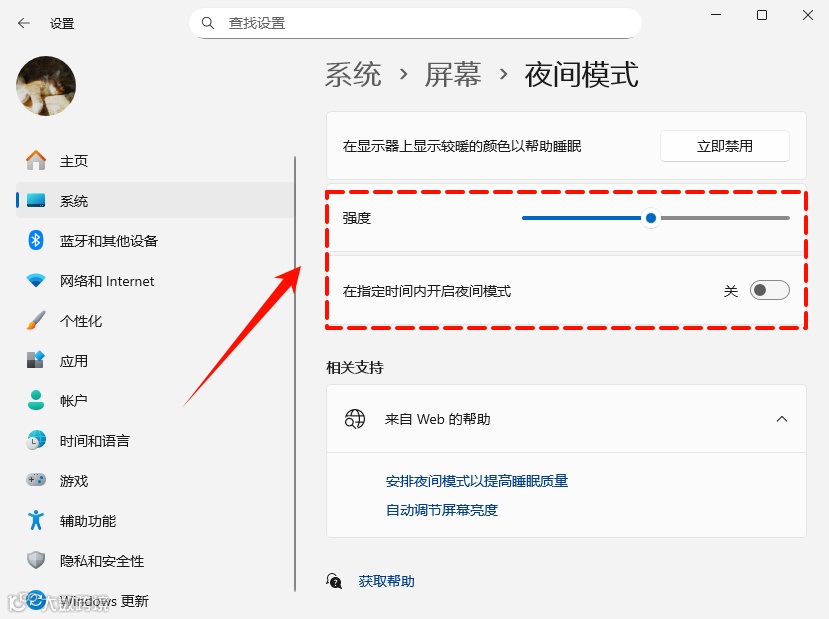Open 帐户 settings
Screen dimensions: 829x619
pyautogui.click(x=155, y=400)
